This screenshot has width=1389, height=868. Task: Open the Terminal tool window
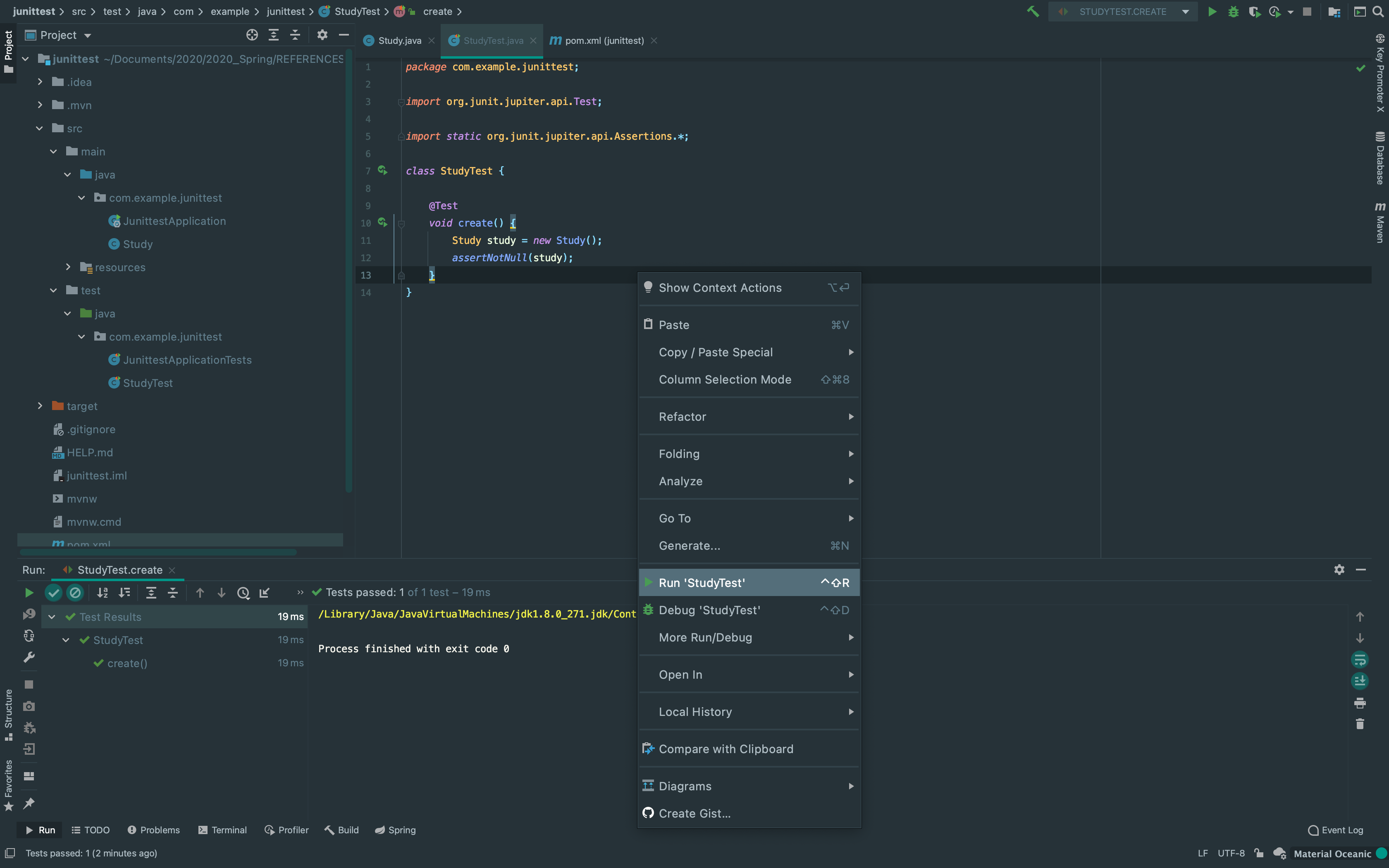point(222,830)
